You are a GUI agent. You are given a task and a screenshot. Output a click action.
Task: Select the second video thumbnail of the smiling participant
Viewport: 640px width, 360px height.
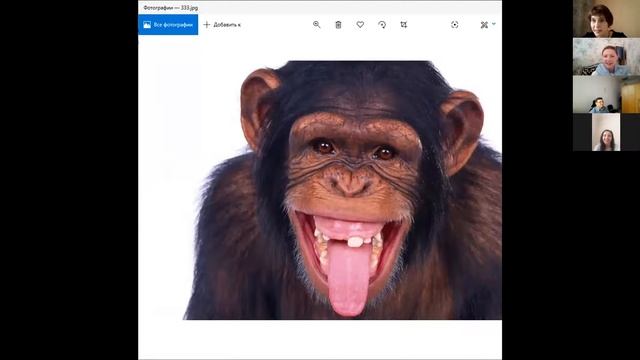coord(606,57)
